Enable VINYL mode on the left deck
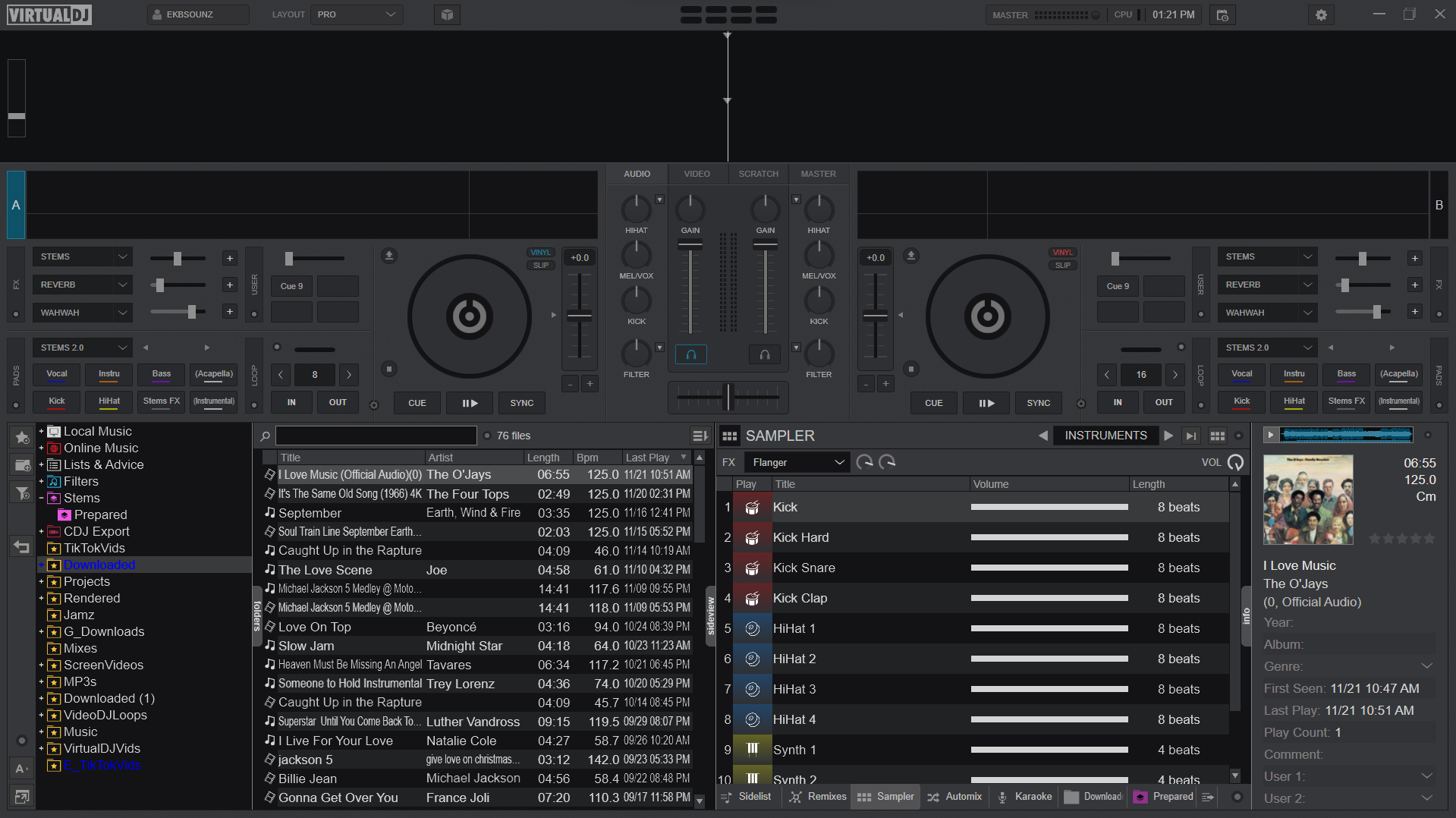Screen dimensions: 1456x818 click(540, 252)
